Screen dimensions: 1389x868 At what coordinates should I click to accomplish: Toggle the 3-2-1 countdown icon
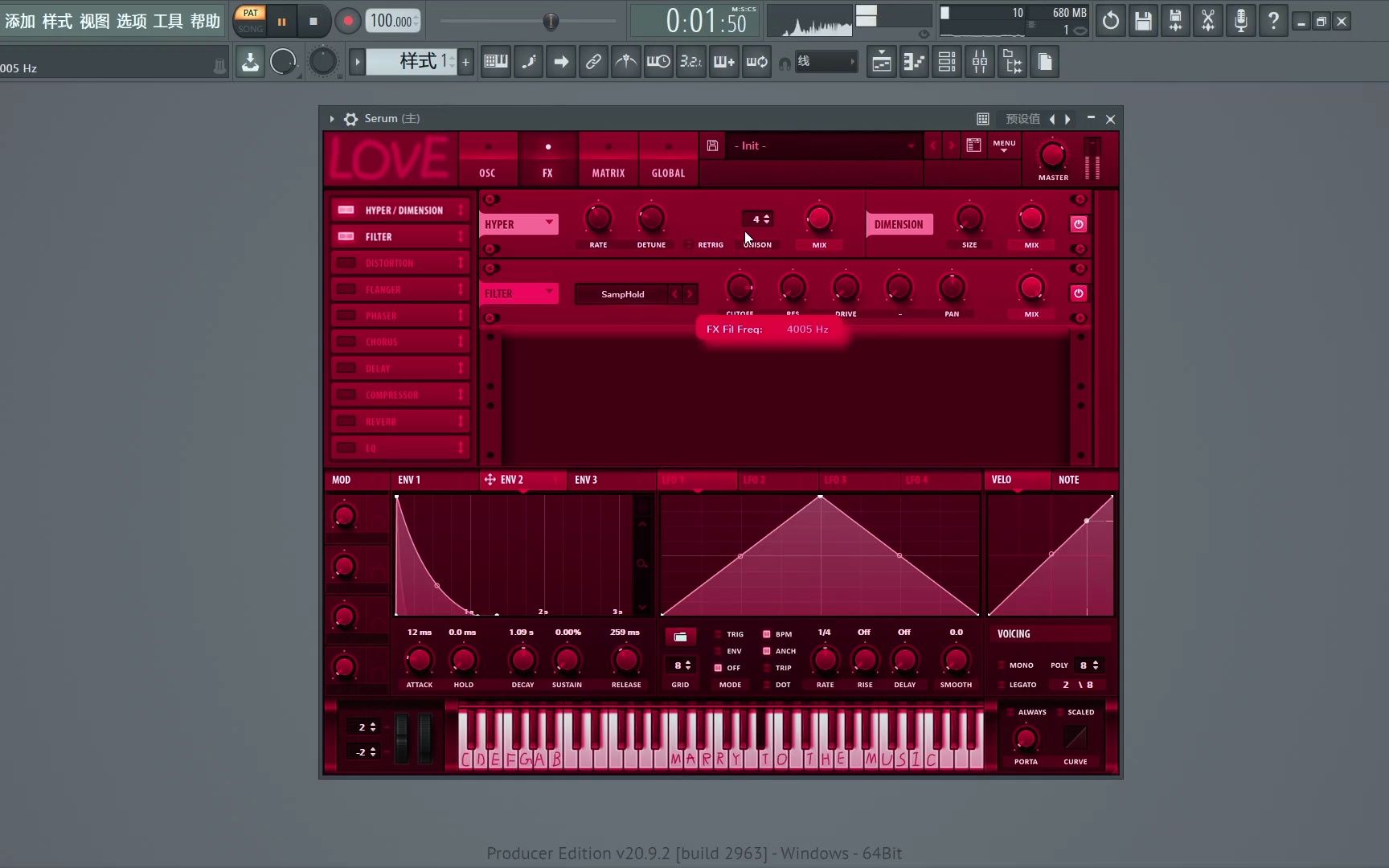[x=690, y=62]
